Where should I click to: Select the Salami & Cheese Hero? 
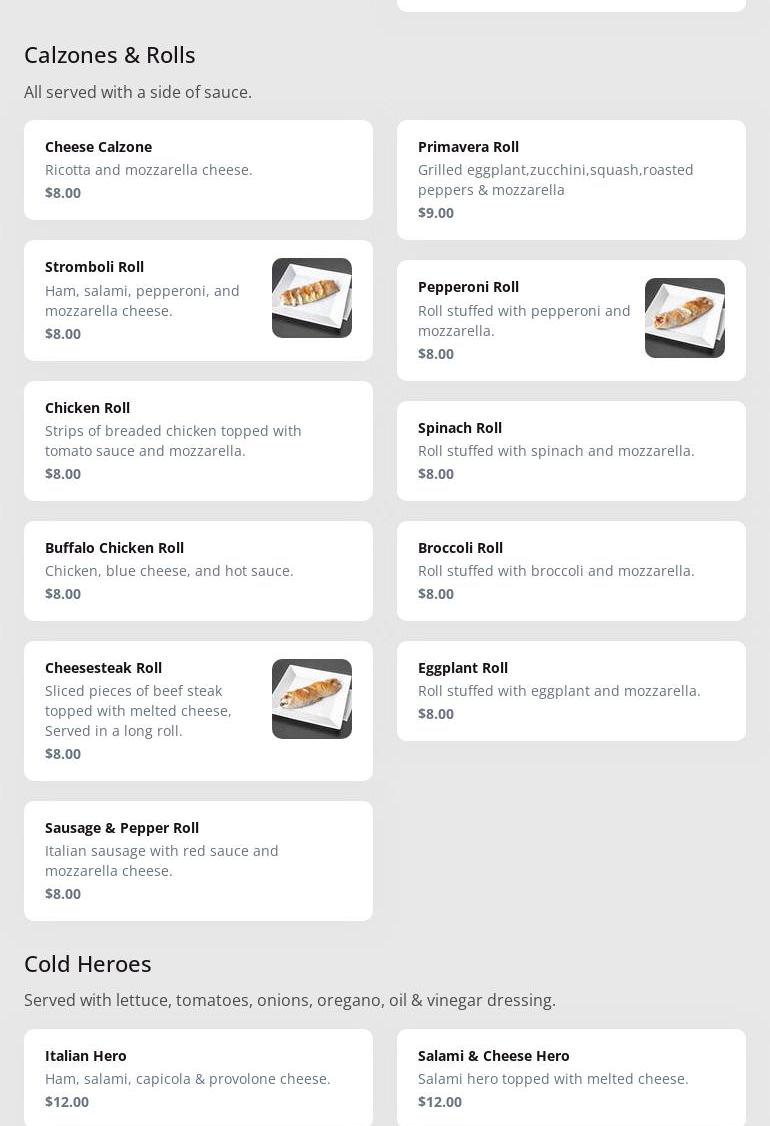pos(571,1078)
